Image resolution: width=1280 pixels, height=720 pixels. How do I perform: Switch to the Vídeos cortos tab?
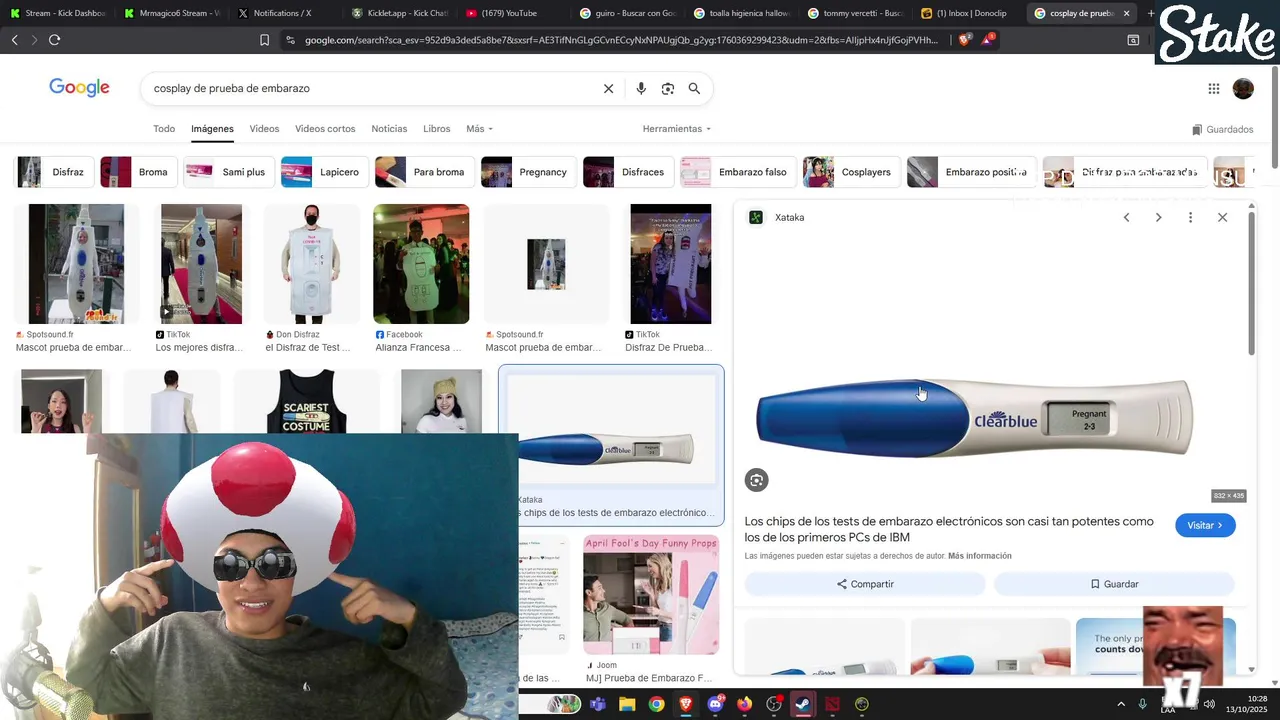325,129
